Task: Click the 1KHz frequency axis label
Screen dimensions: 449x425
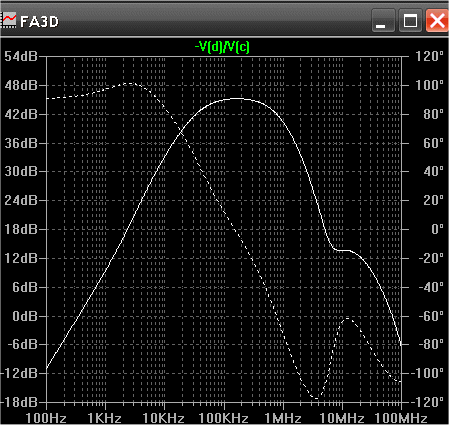Action: (x=105, y=418)
